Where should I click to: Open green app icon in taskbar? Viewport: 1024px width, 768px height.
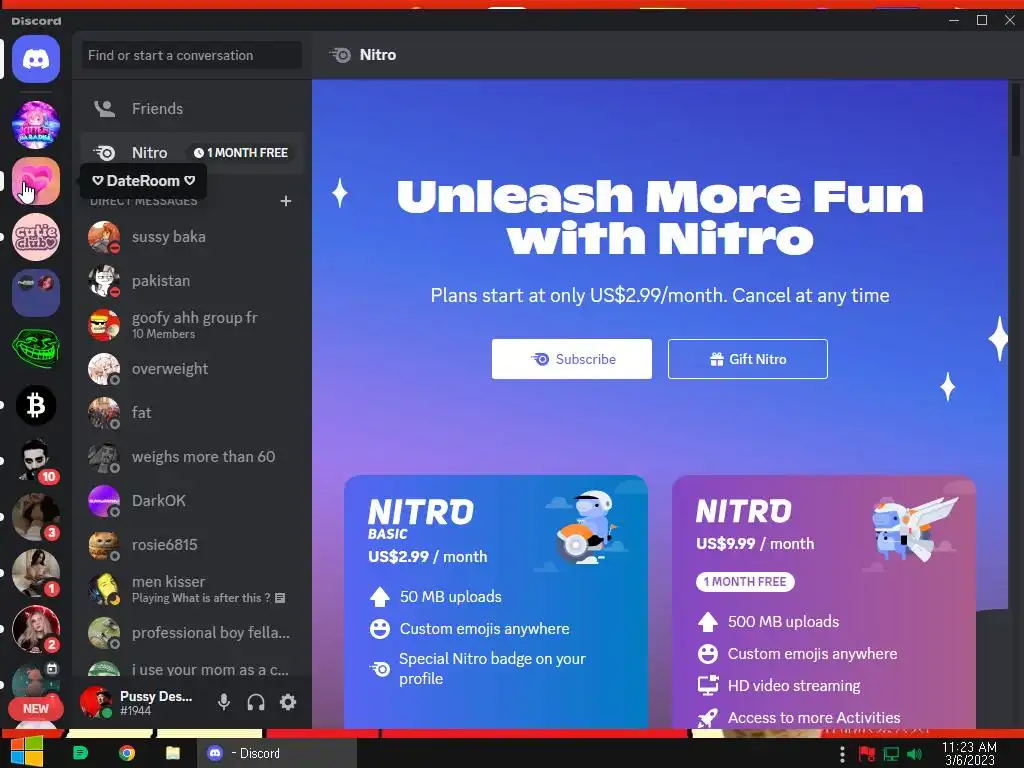tap(80, 753)
